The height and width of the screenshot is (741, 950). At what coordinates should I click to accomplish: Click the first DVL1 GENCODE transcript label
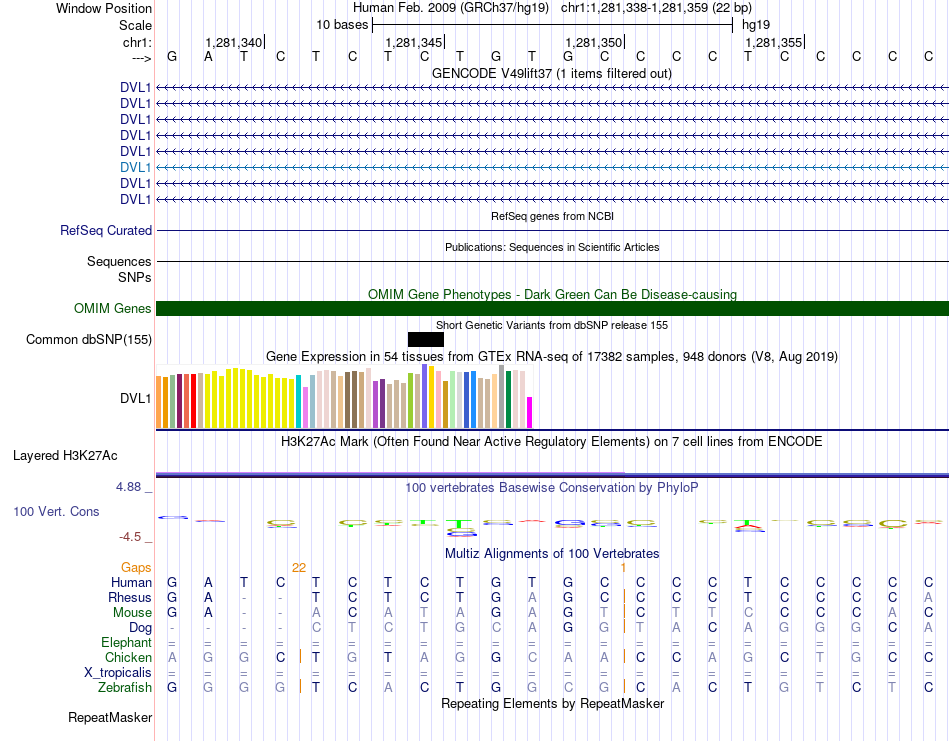[x=135, y=87]
